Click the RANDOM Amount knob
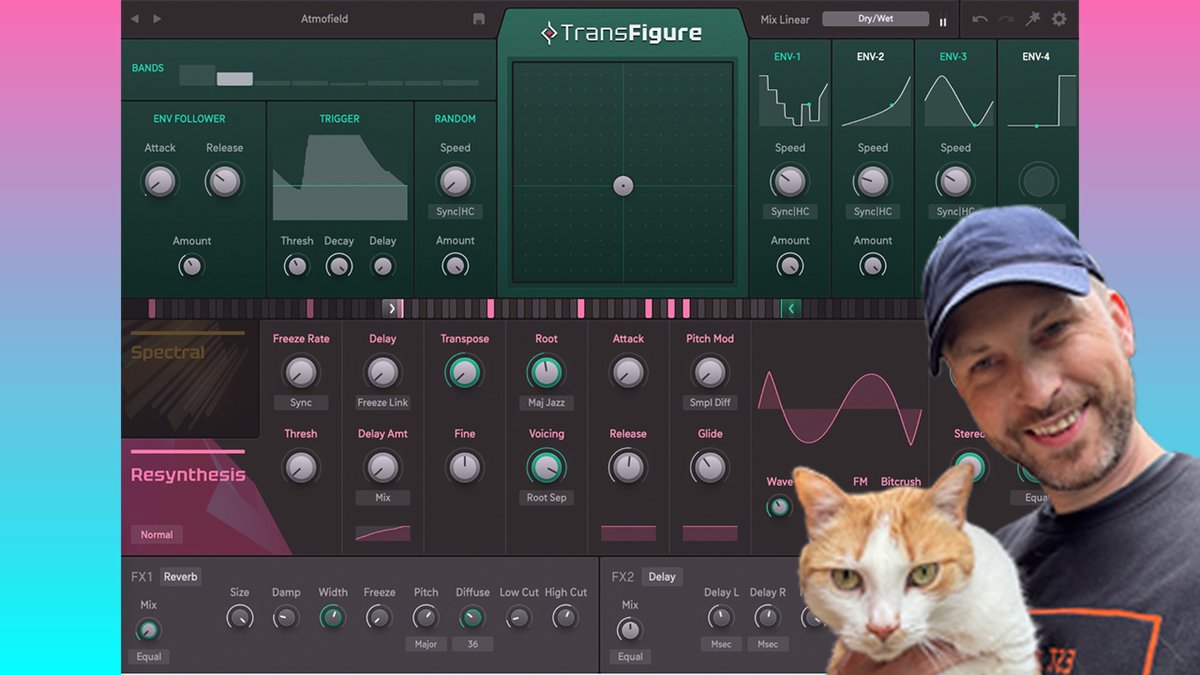This screenshot has width=1200, height=675. [x=455, y=266]
